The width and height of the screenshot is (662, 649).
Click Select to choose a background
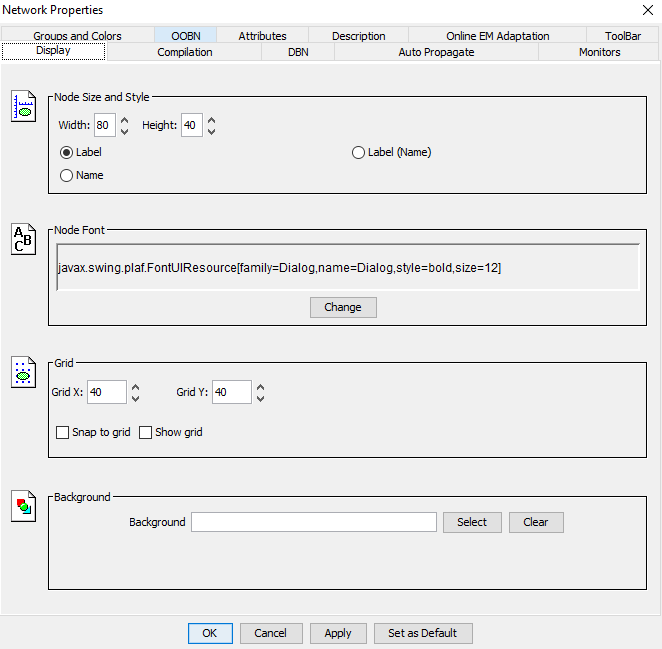(472, 522)
